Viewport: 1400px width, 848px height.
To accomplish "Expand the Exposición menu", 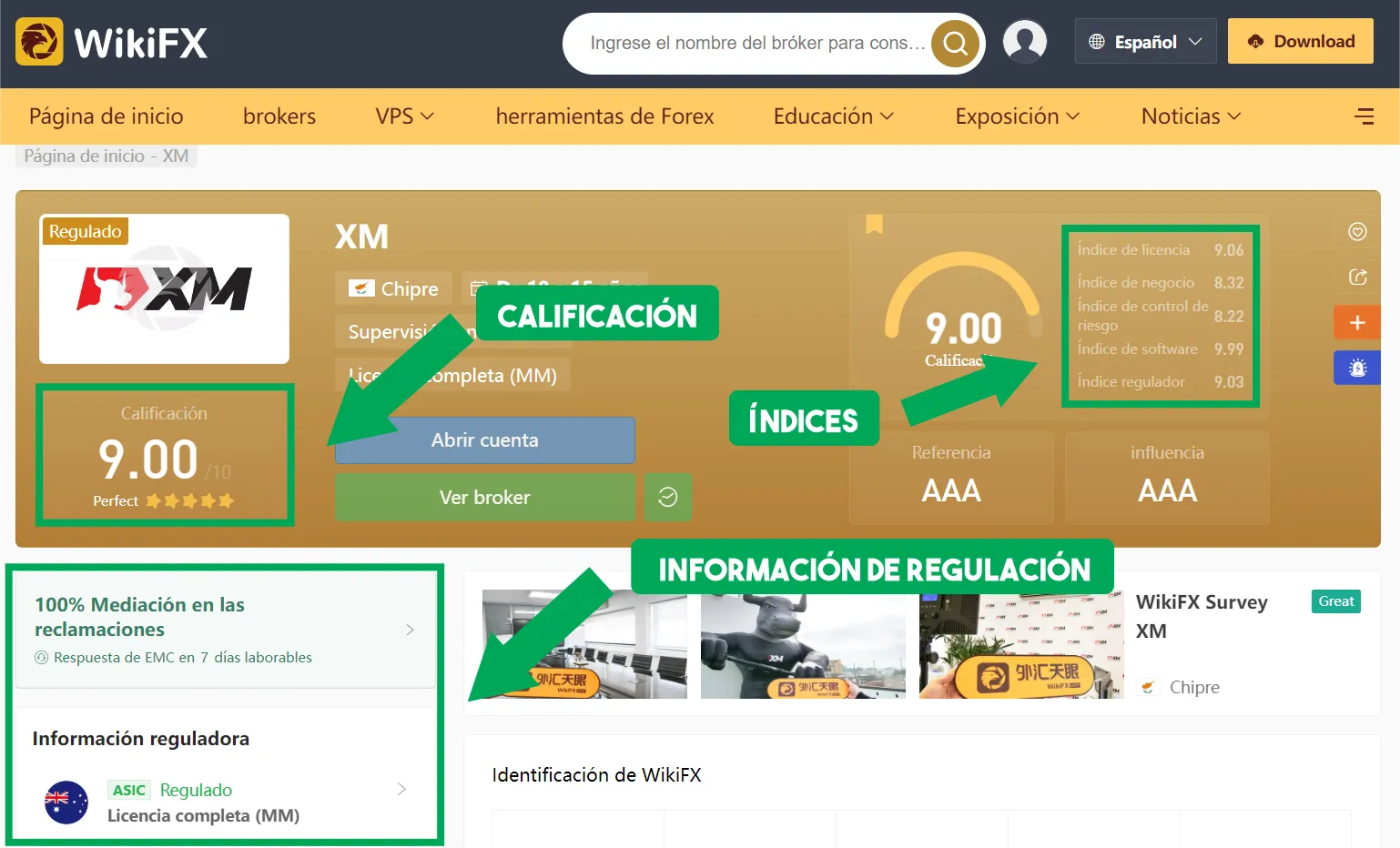I will [x=1017, y=116].
